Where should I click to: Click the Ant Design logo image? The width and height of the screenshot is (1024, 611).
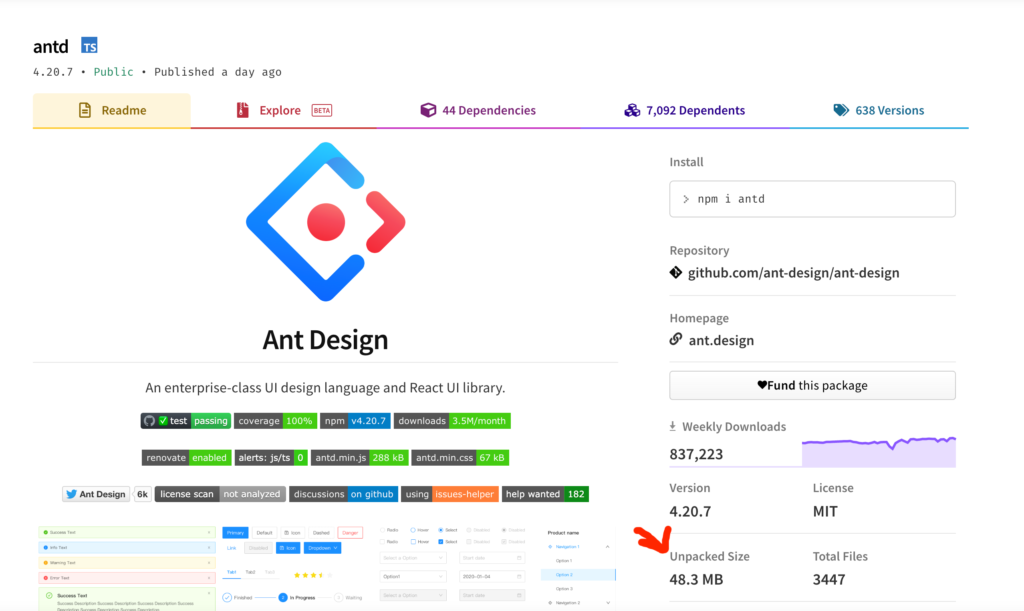tap(325, 220)
